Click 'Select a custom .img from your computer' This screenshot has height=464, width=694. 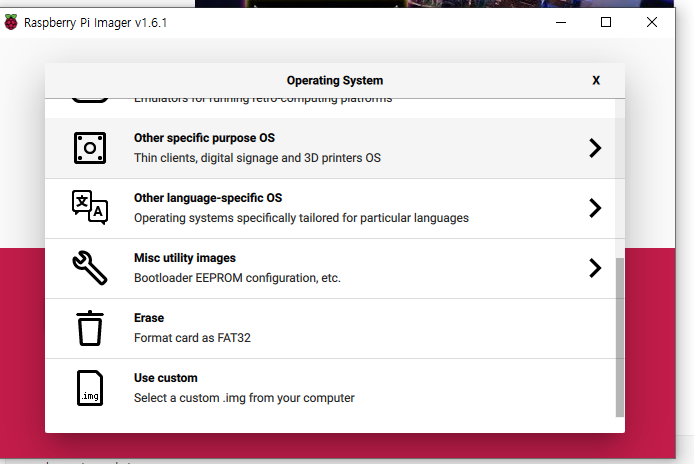(244, 398)
